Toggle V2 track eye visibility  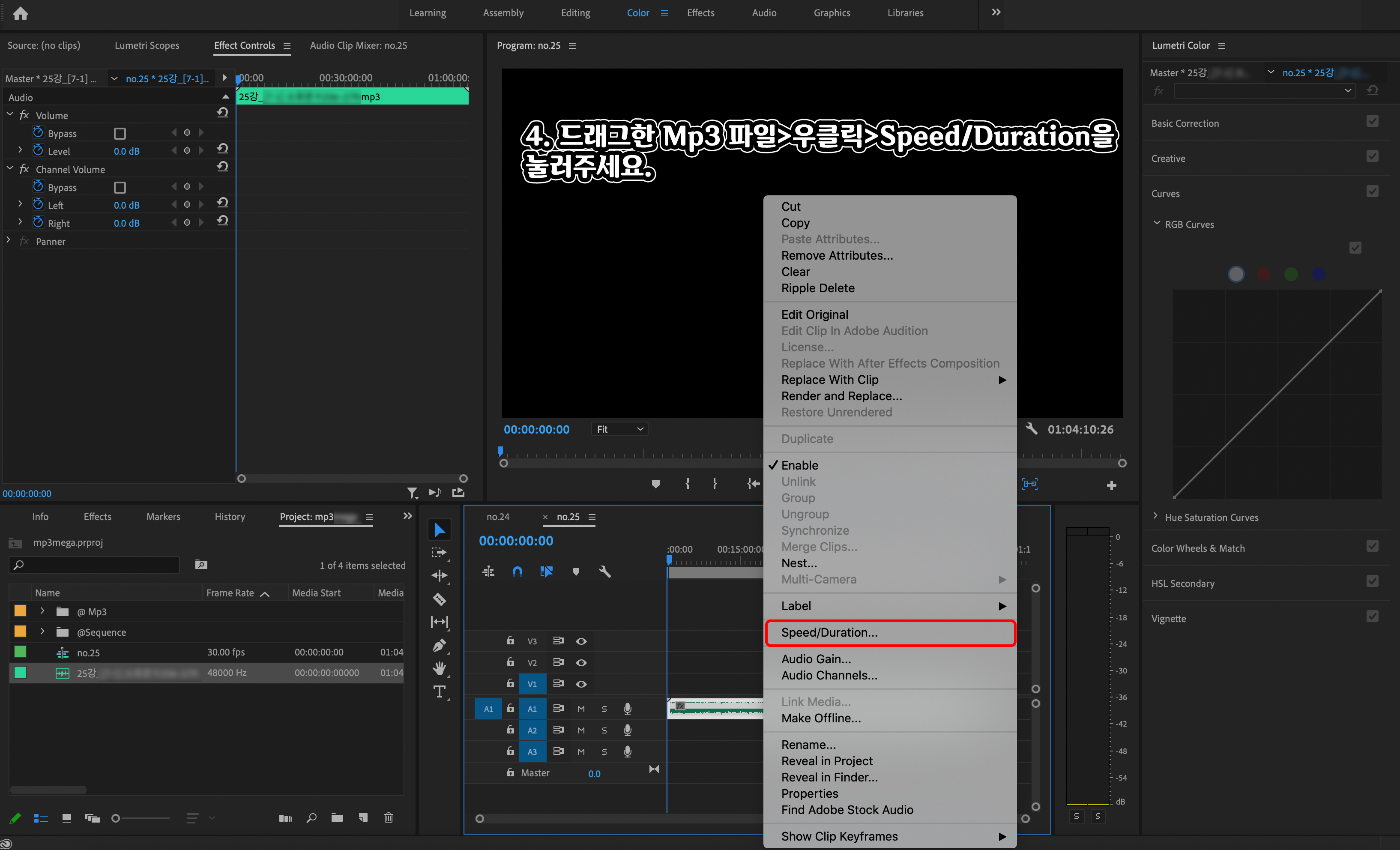[x=580, y=662]
